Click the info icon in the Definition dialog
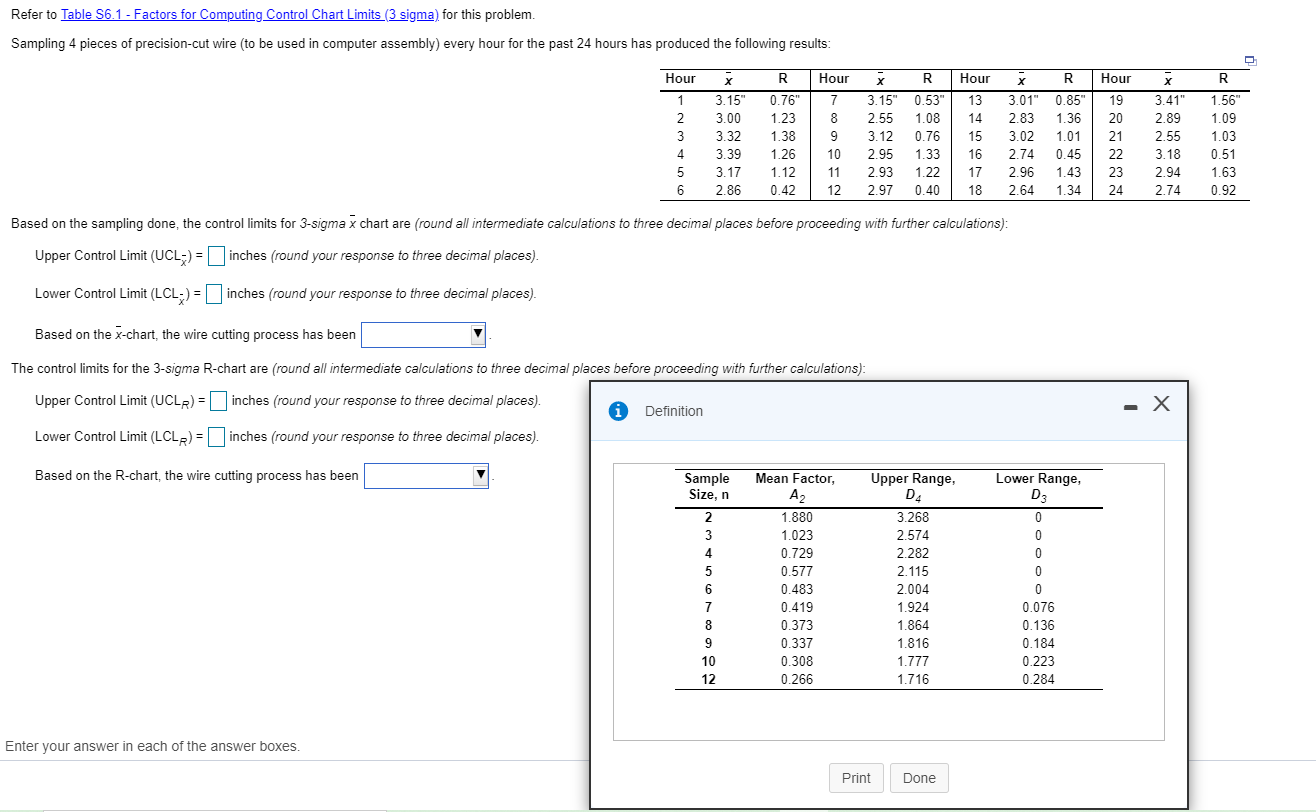Viewport: 1316px width, 812px height. point(618,410)
